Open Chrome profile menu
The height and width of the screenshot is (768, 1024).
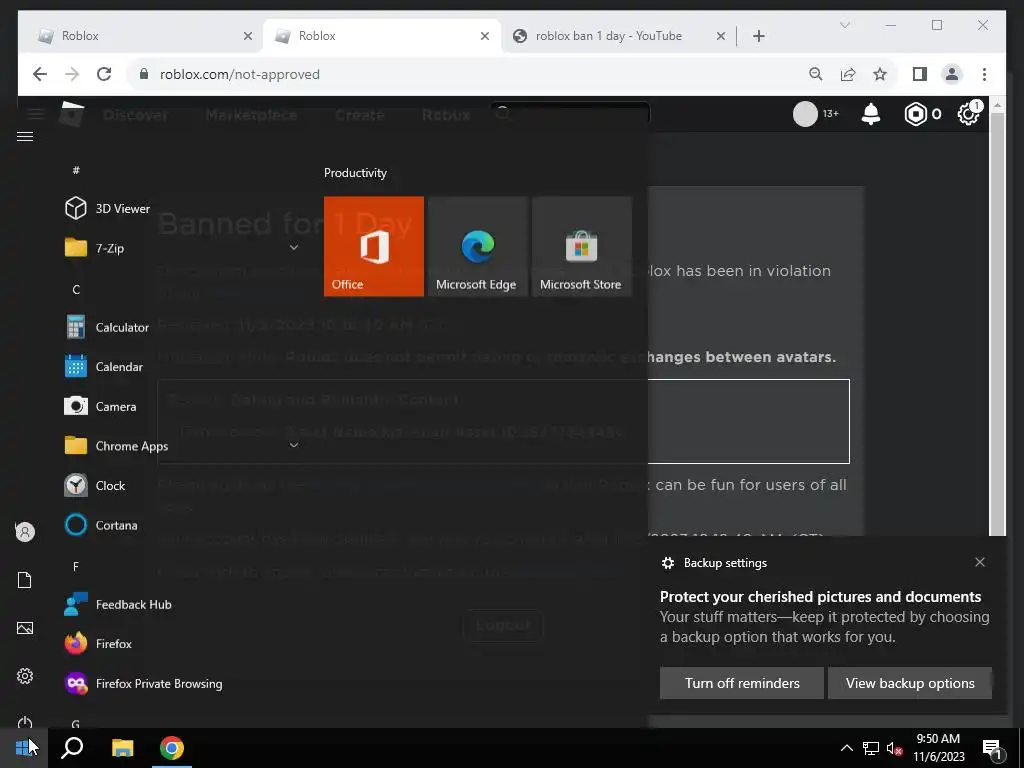click(952, 74)
